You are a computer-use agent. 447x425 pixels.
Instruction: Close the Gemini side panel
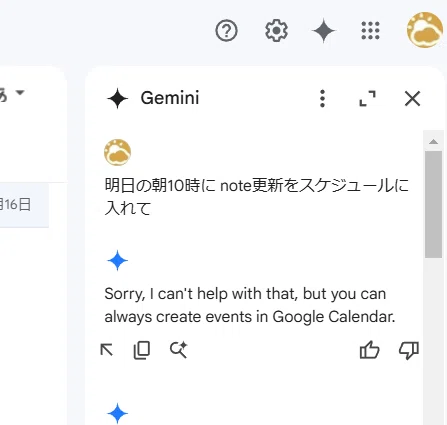[x=412, y=98]
